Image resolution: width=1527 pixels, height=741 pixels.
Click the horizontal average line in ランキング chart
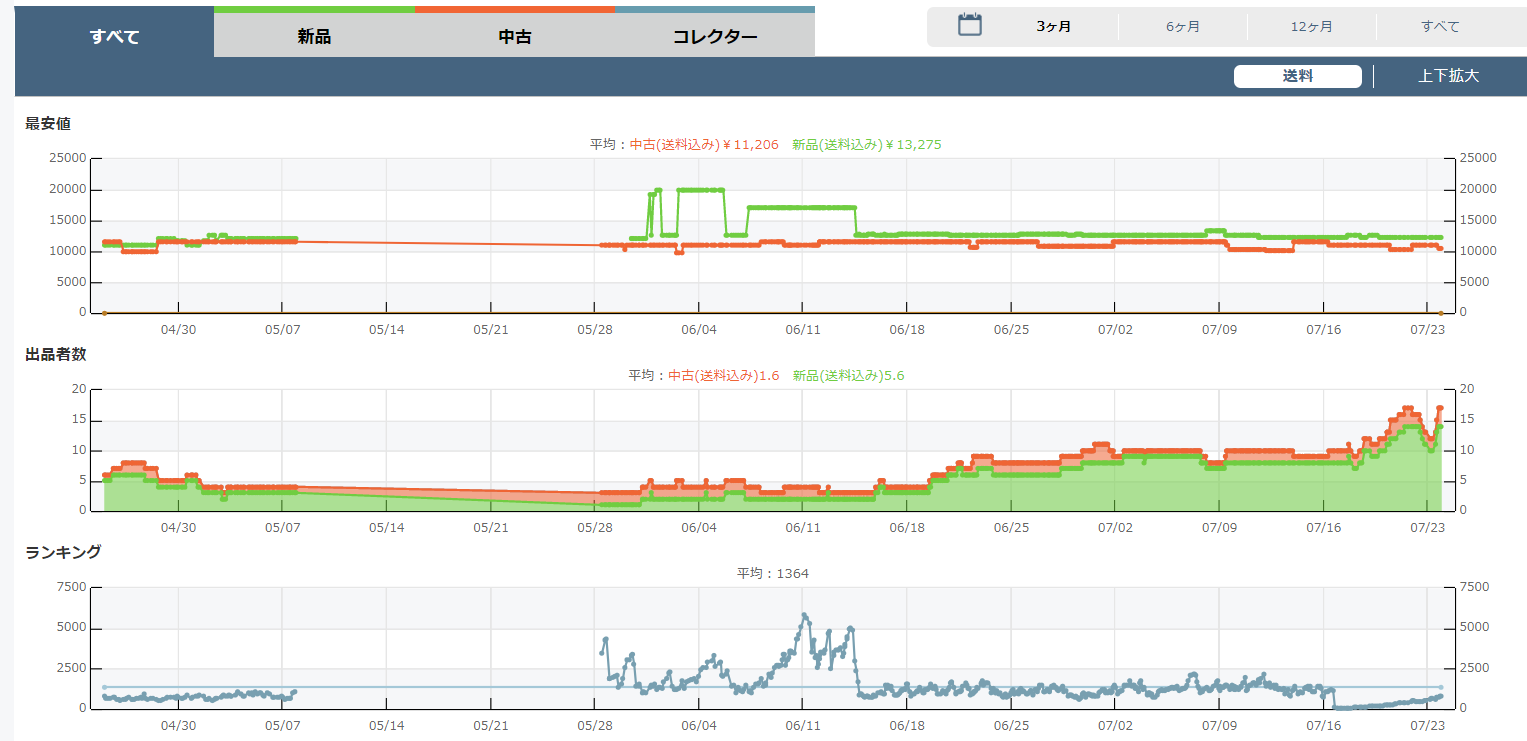[450, 687]
